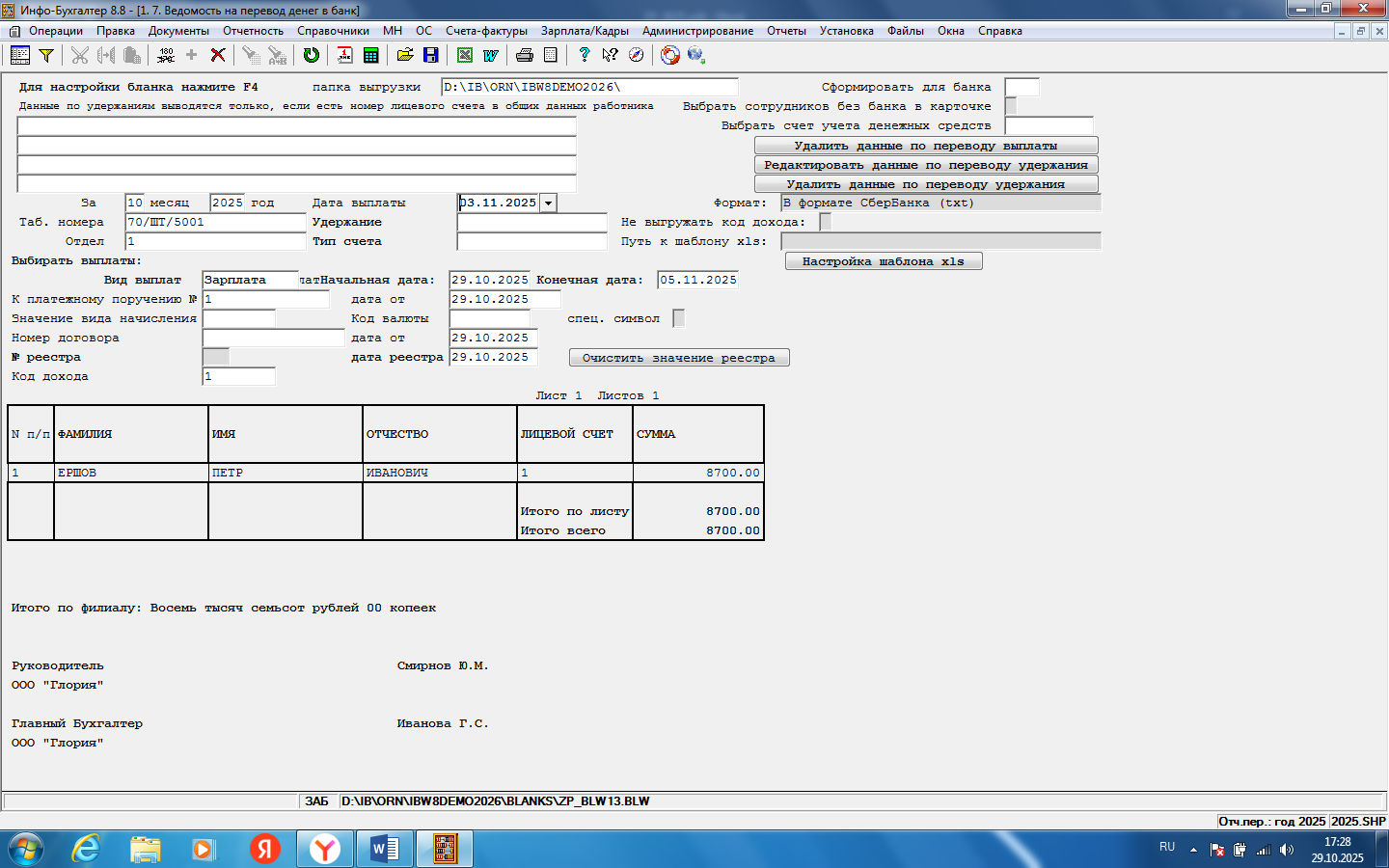
Task: Click the printer icon in the toolbar
Action: click(525, 55)
